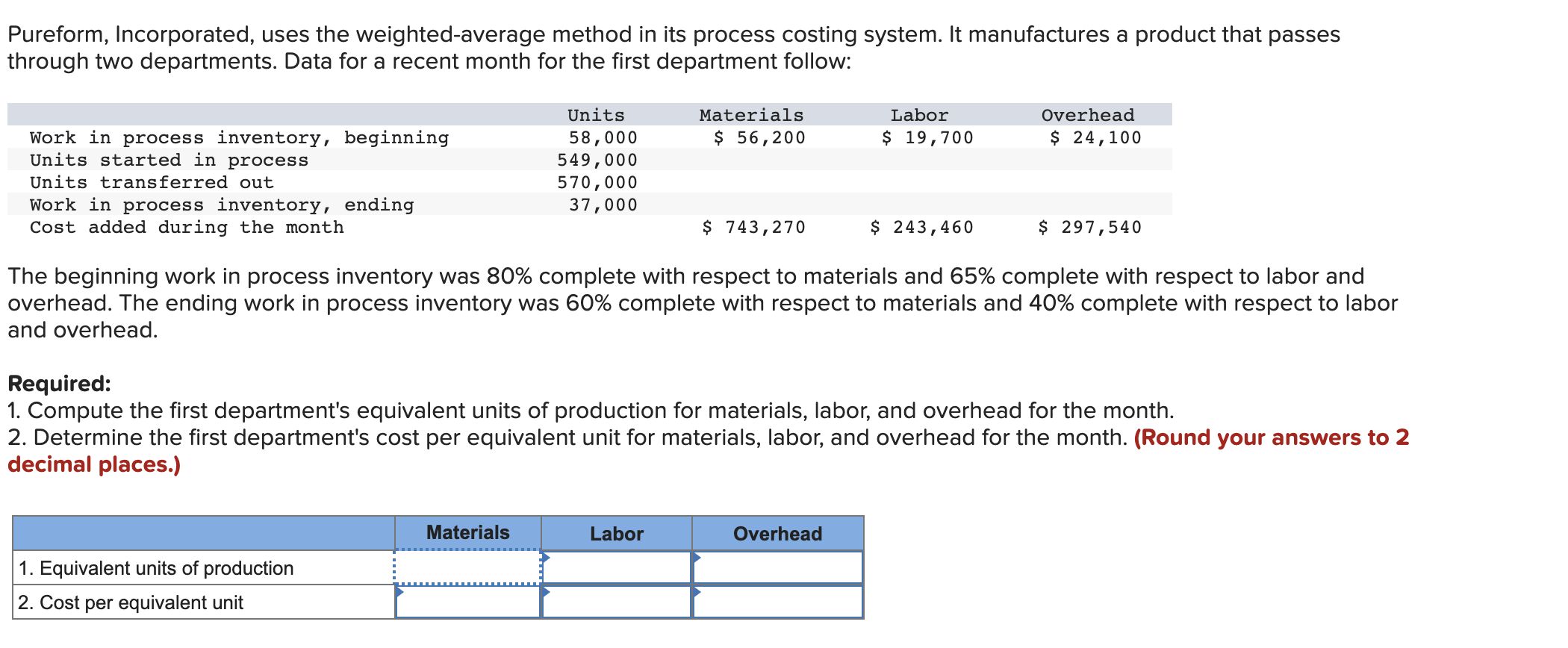The height and width of the screenshot is (648, 1568).
Task: Select the Materials cost per equivalent unit cell
Action: coord(468,602)
